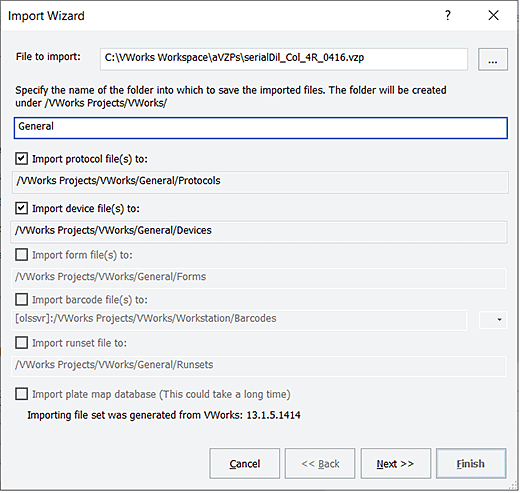Enable Import barcode file(s) checkbox
Image resolution: width=520 pixels, height=493 pixels.
pyautogui.click(x=21, y=300)
